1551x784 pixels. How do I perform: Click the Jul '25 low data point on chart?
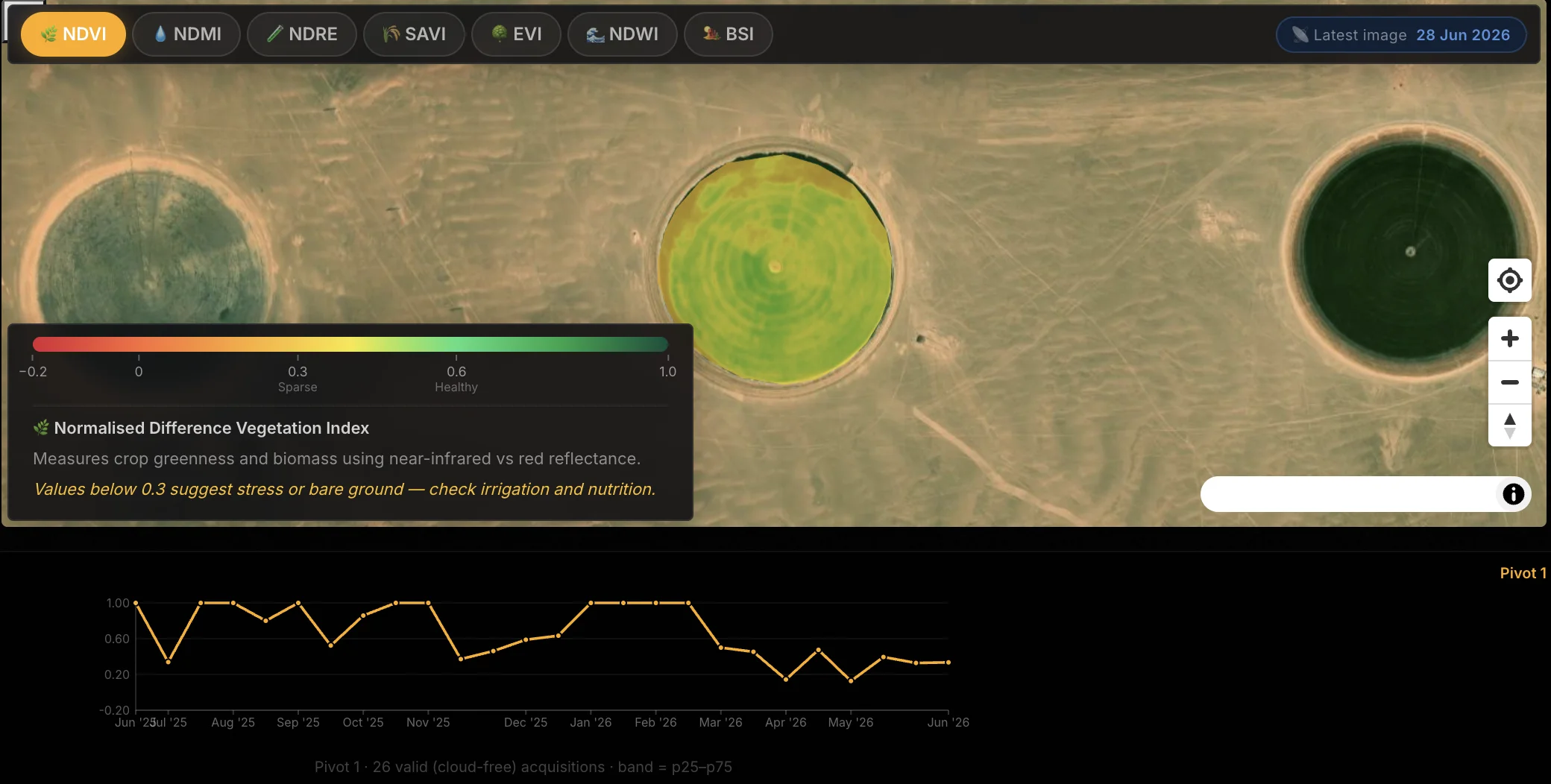click(x=168, y=661)
